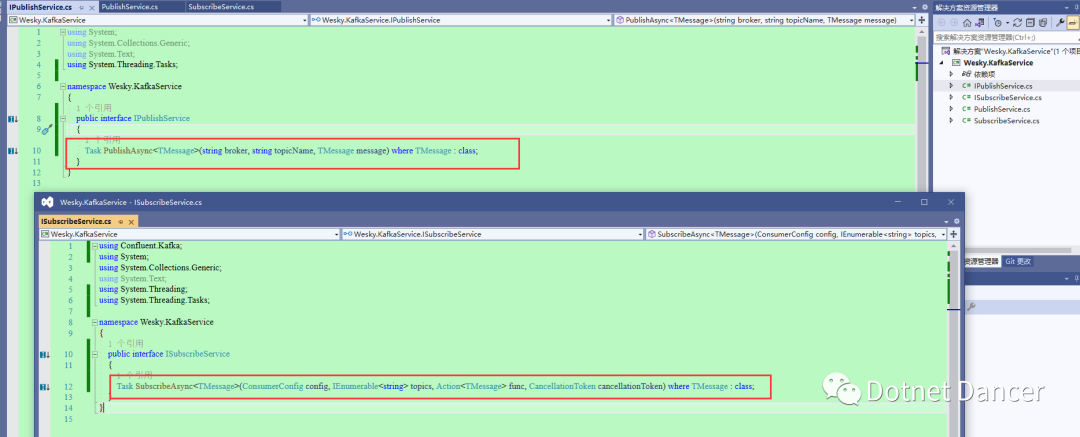This screenshot has height=437, width=1080.
Task: Click the pin icon on IPublishService.cs tab
Action: coord(82,7)
